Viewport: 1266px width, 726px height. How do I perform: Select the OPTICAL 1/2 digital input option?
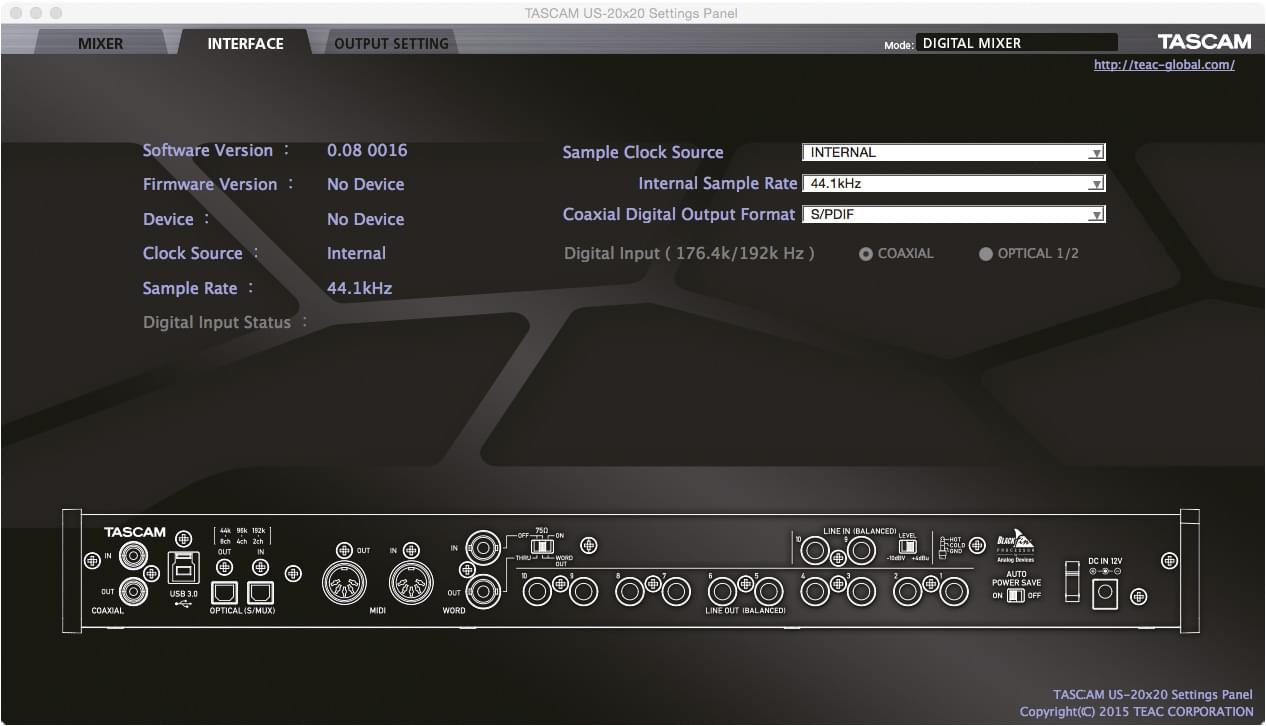pyautogui.click(x=986, y=254)
